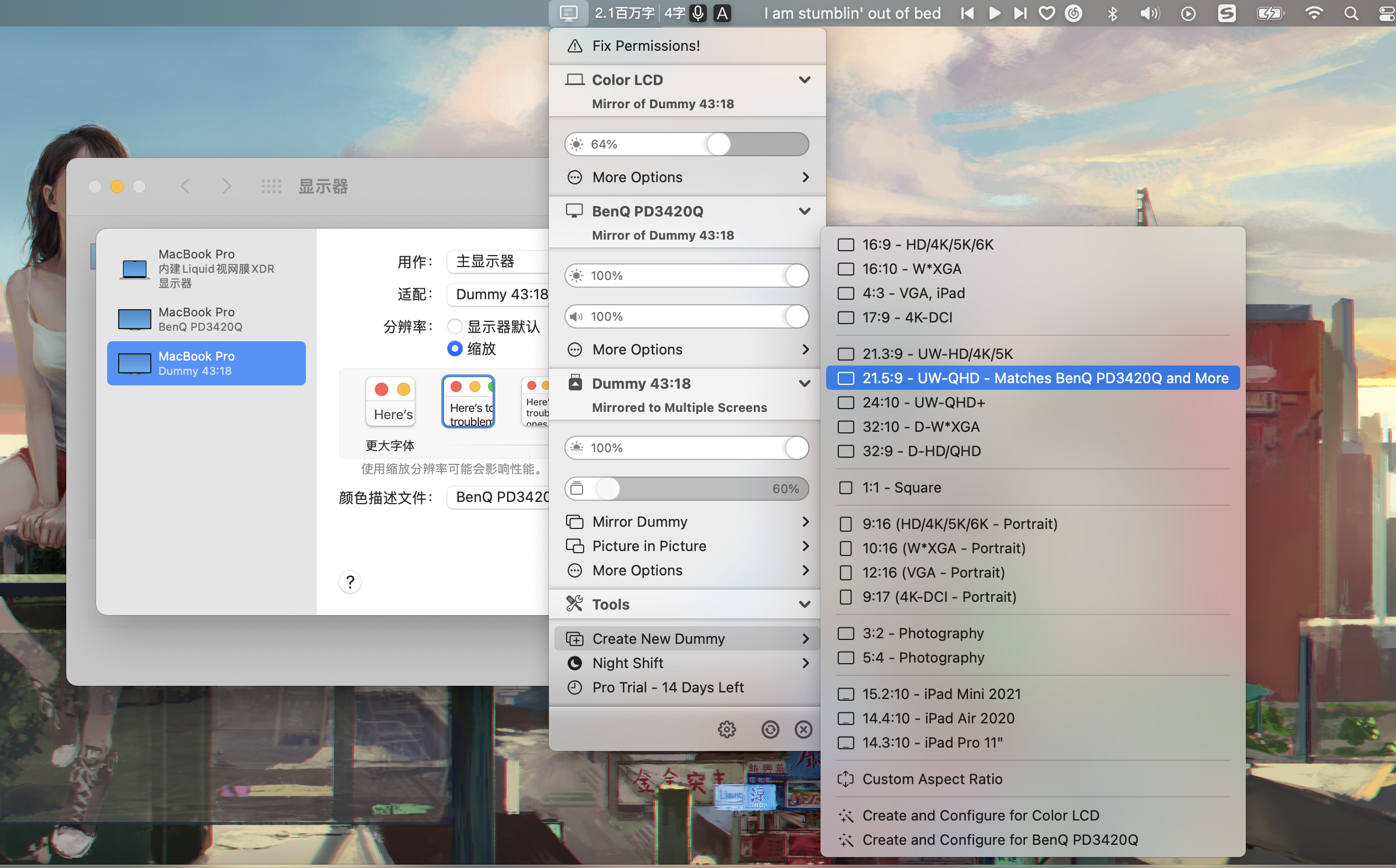The width and height of the screenshot is (1396, 868).
Task: Click the heart icon in menu bar
Action: coord(1046,13)
